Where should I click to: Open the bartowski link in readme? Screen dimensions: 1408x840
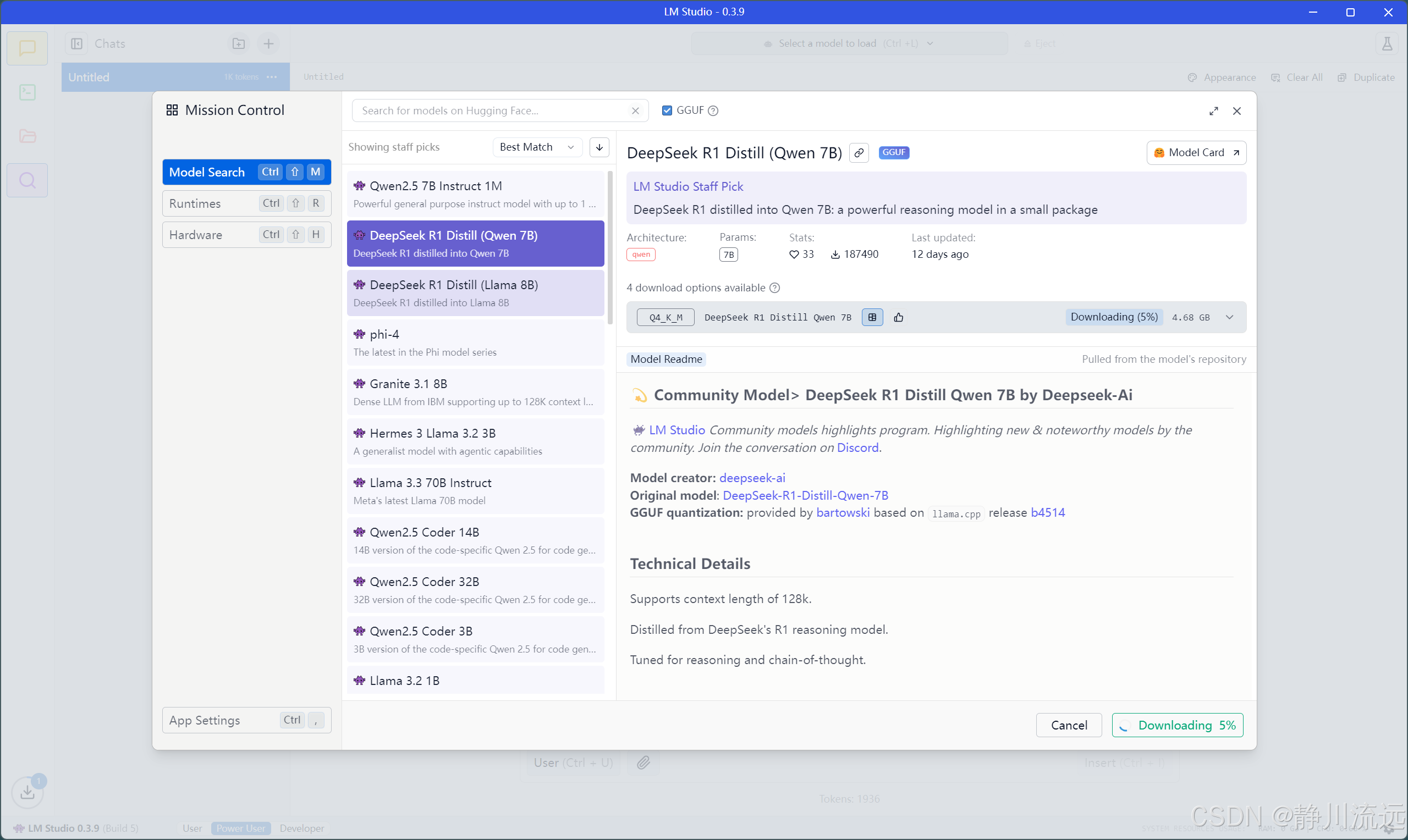coord(843,513)
